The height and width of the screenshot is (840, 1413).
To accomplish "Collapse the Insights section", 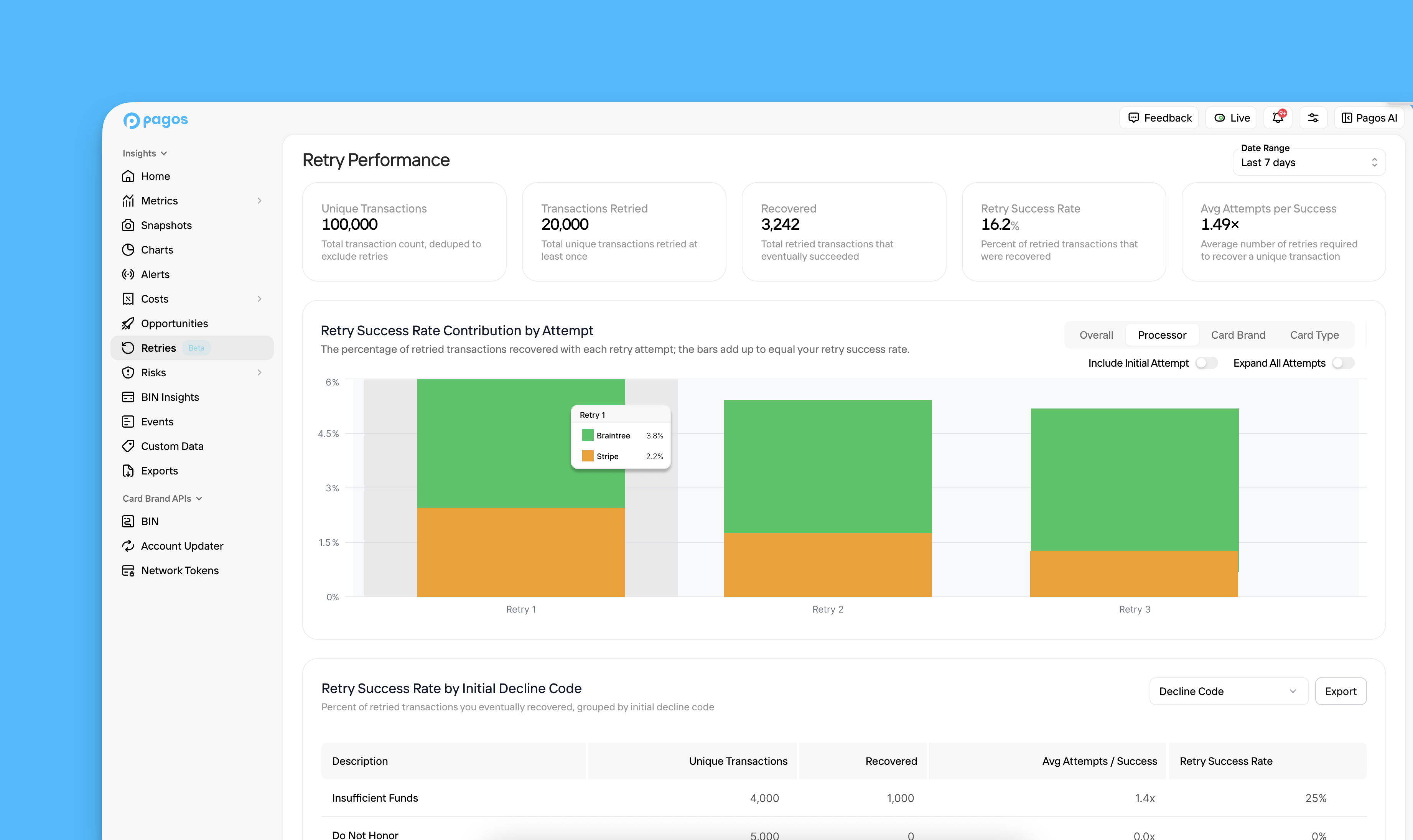I will tap(145, 153).
